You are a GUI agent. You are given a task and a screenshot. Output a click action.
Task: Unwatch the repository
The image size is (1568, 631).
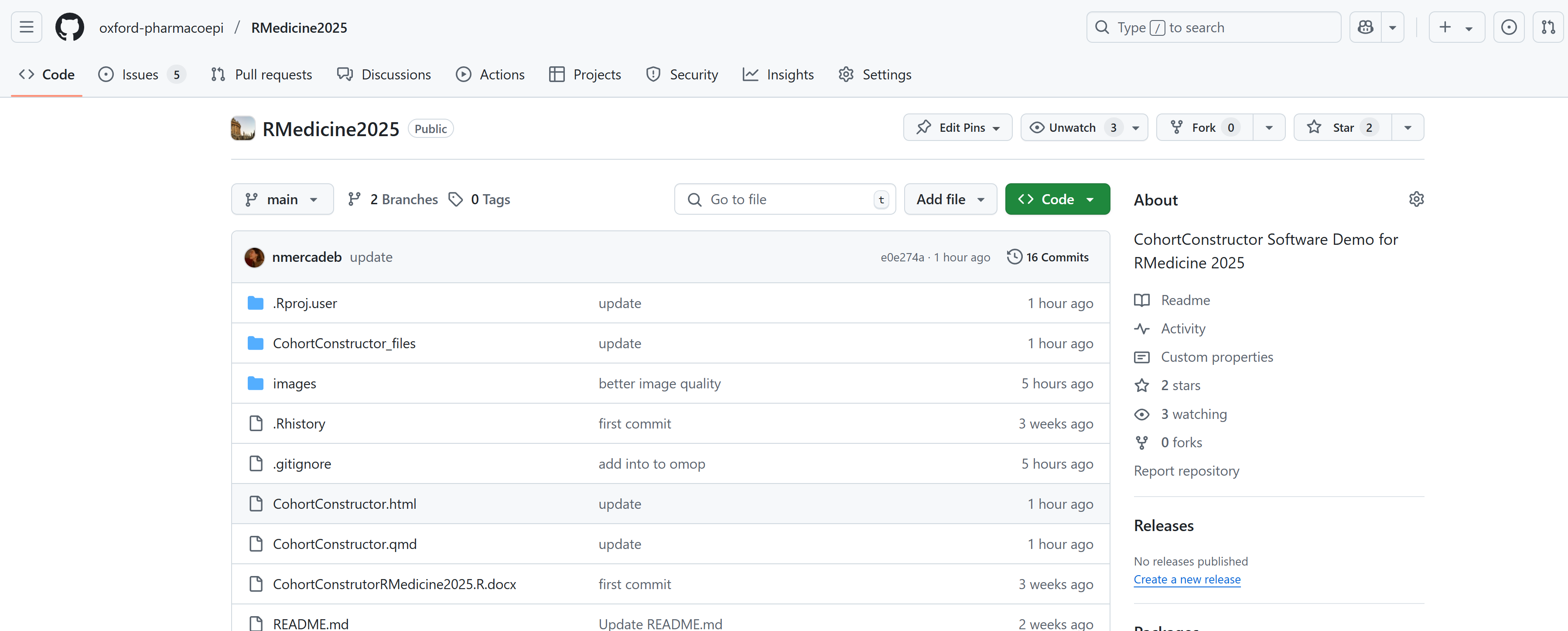click(x=1071, y=127)
